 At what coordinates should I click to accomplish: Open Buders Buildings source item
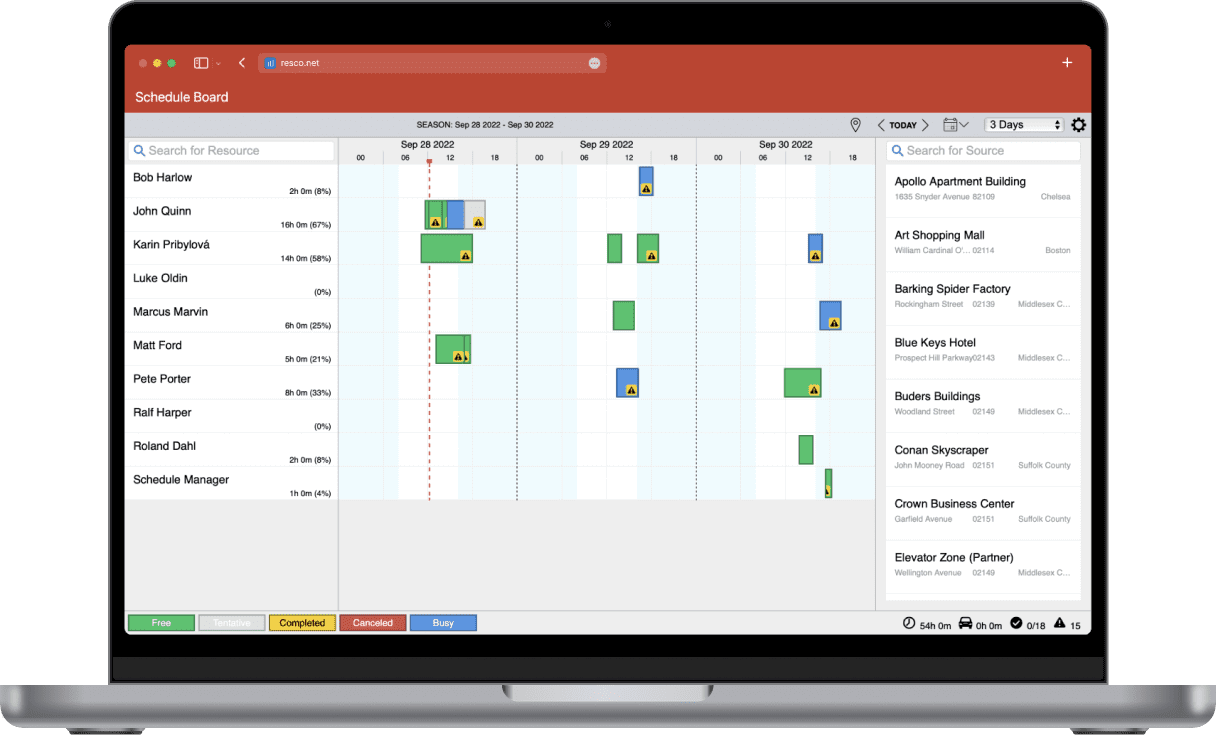click(984, 405)
